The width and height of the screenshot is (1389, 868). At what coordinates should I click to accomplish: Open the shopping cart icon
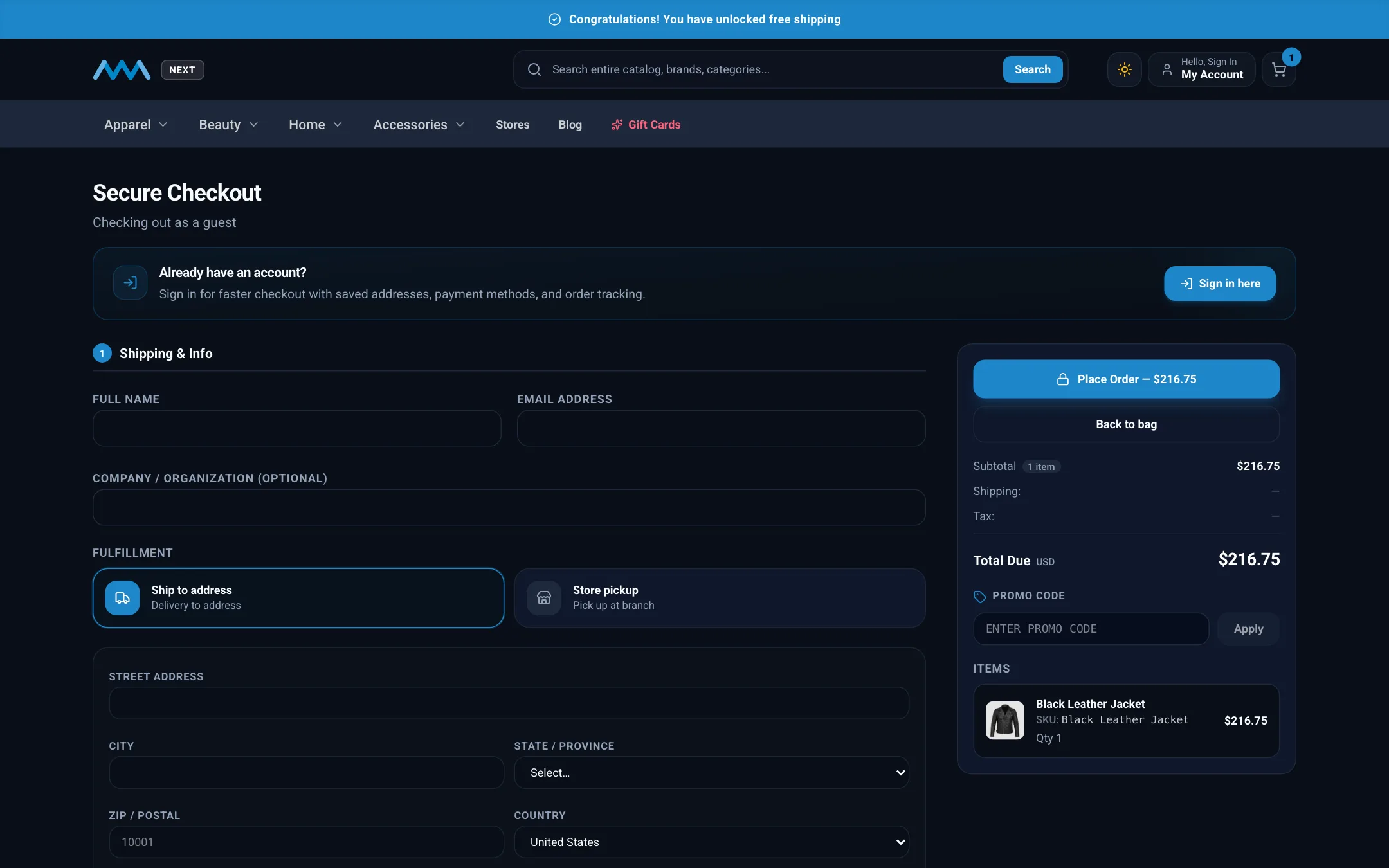click(x=1278, y=69)
